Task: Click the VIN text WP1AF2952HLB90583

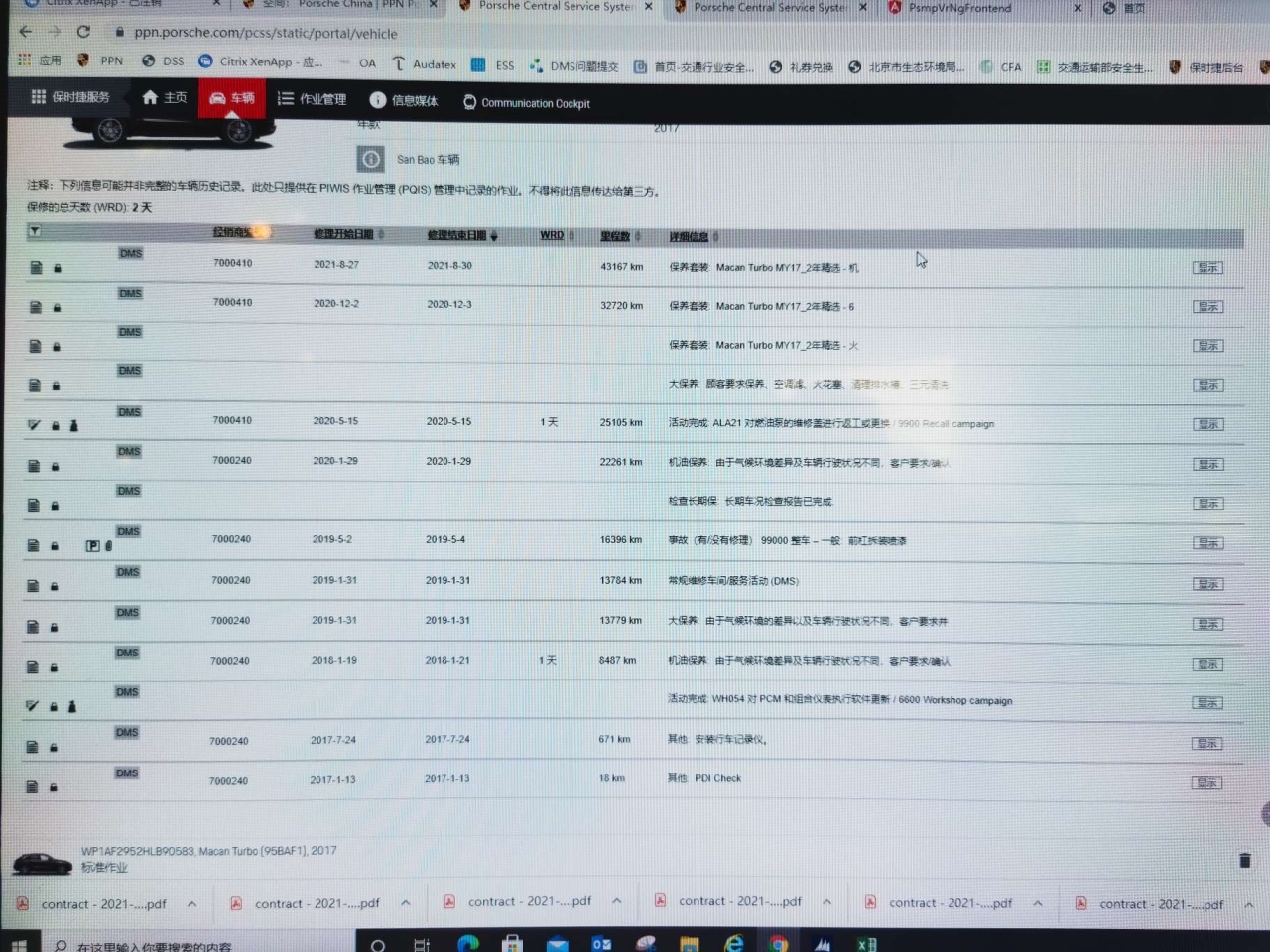Action: (138, 851)
